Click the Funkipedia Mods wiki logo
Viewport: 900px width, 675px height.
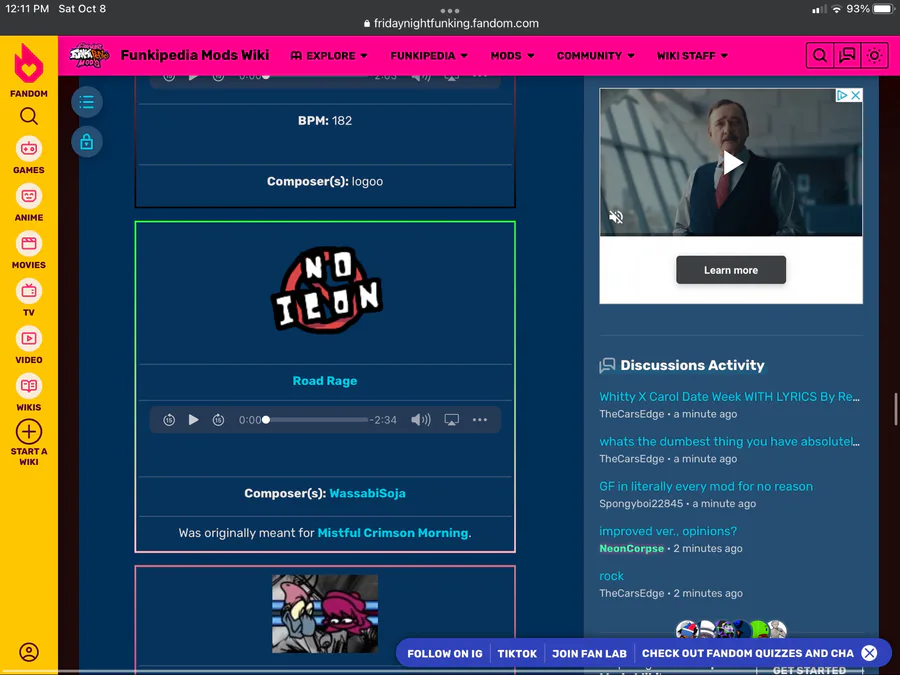pos(89,56)
